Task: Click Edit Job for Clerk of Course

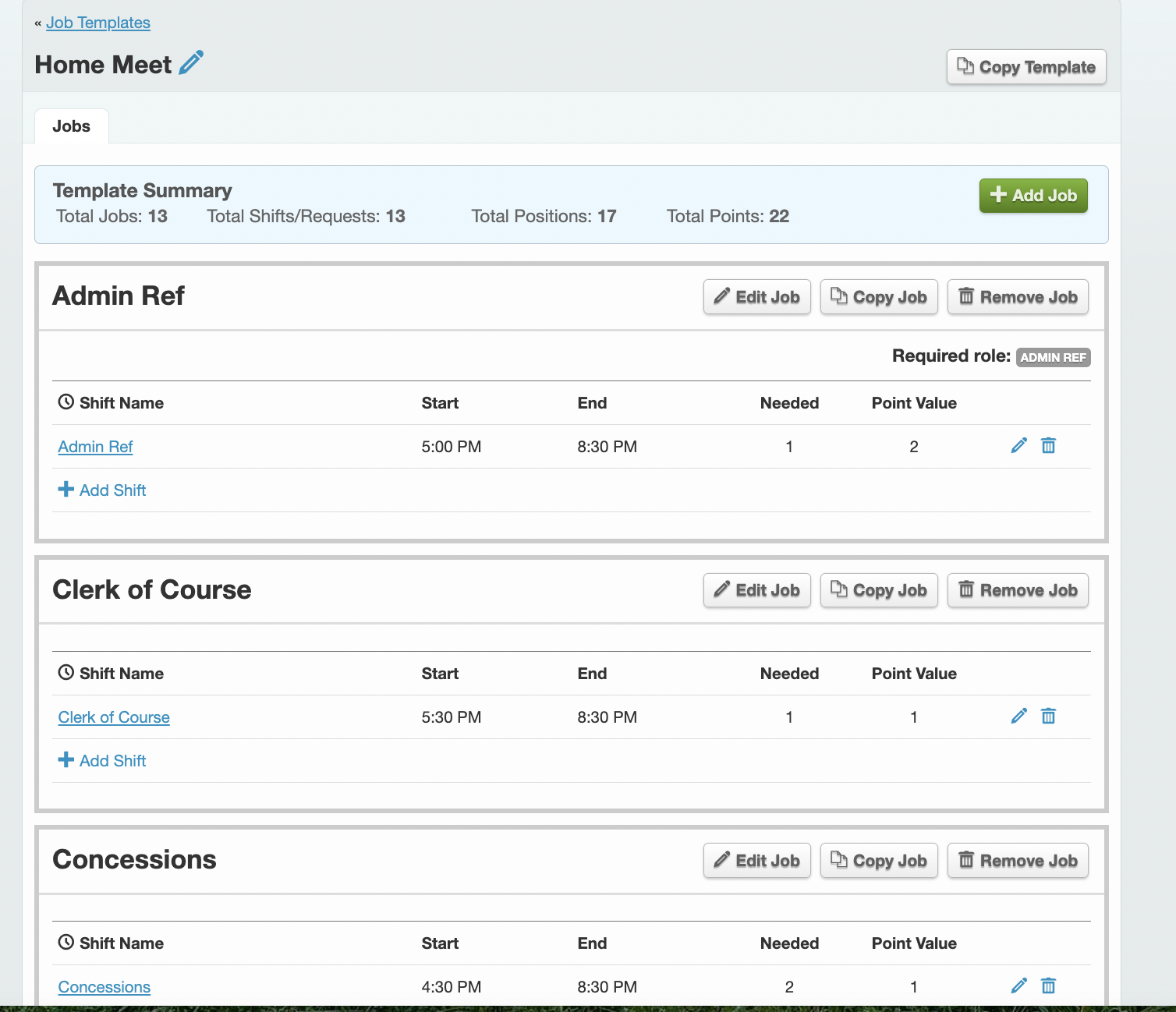Action: [756, 590]
